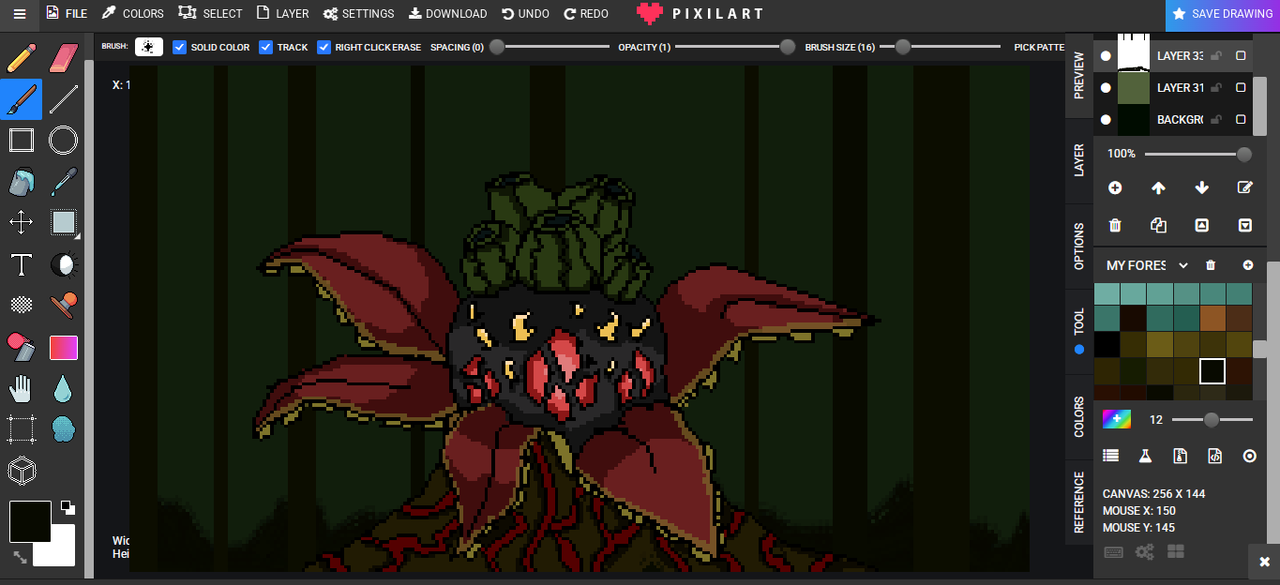Adjust the Brush Size slider
Screen dimensions: 1280x585
pyautogui.click(x=941, y=47)
